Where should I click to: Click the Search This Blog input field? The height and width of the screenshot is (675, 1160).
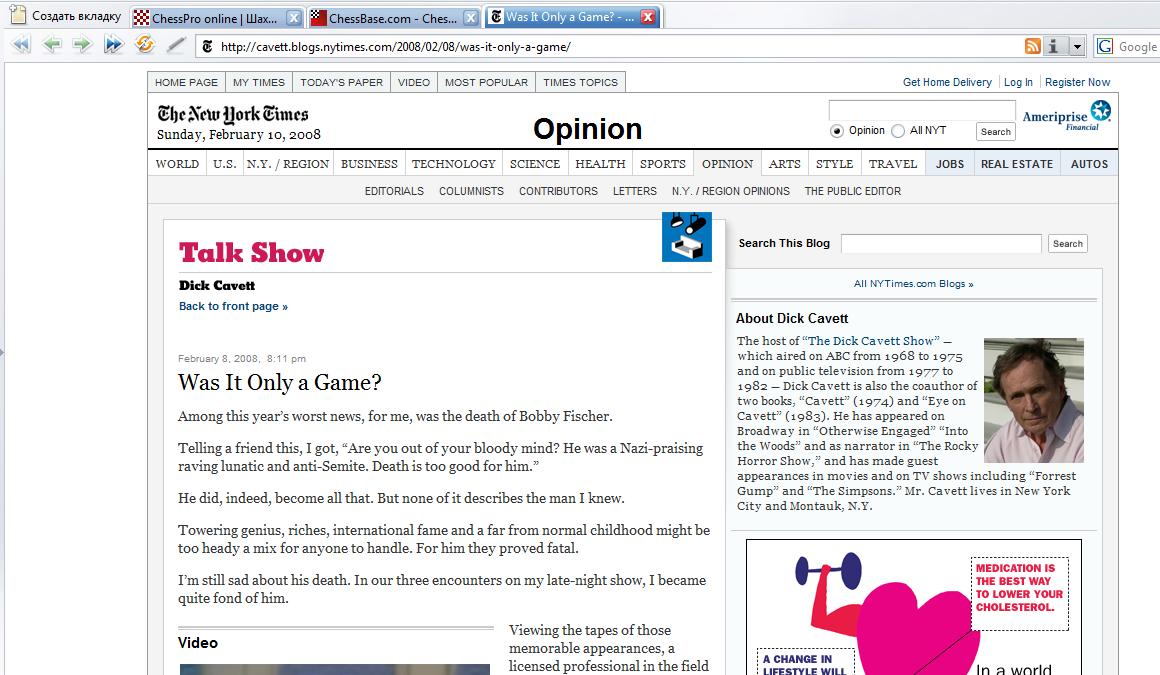coord(940,244)
